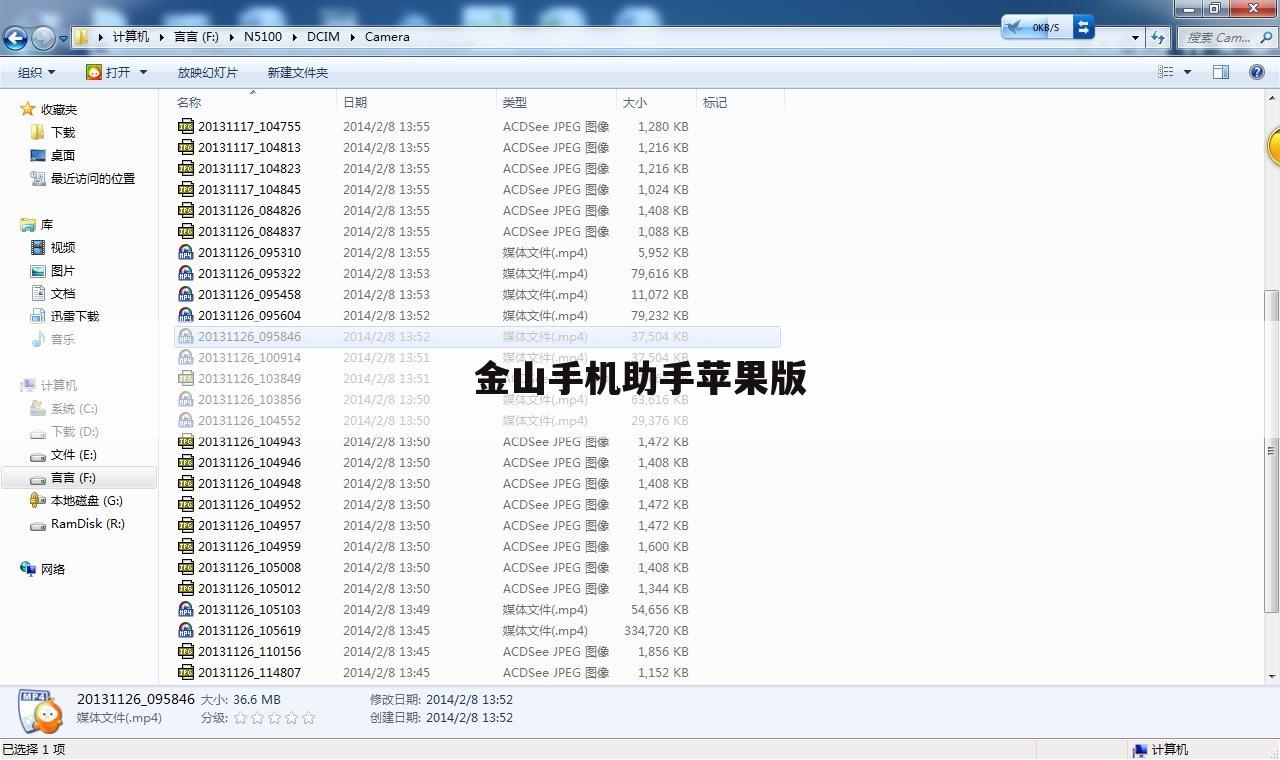Open the 图片 library
Viewport: 1280px width, 760px height.
63,270
